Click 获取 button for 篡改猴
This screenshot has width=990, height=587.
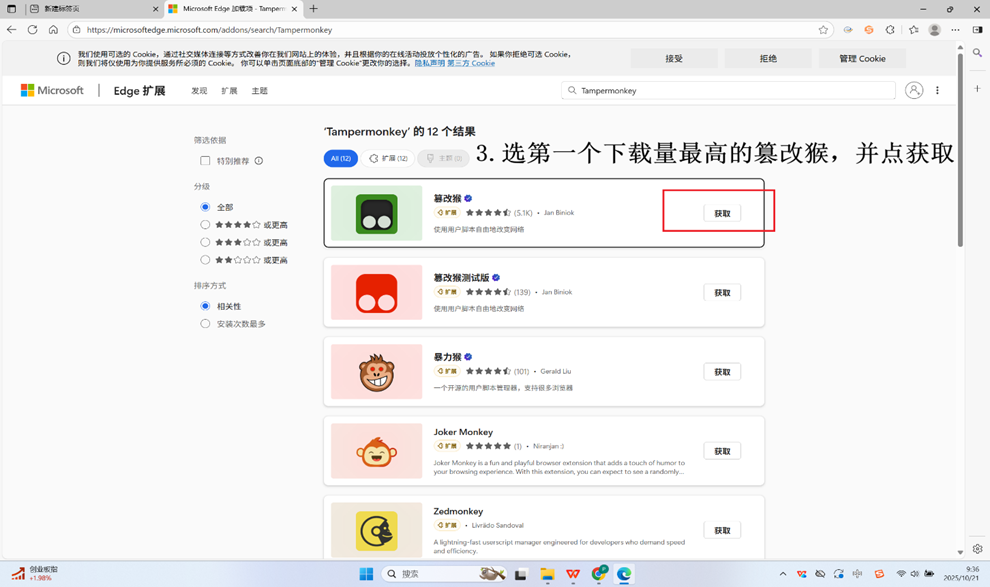click(x=722, y=213)
